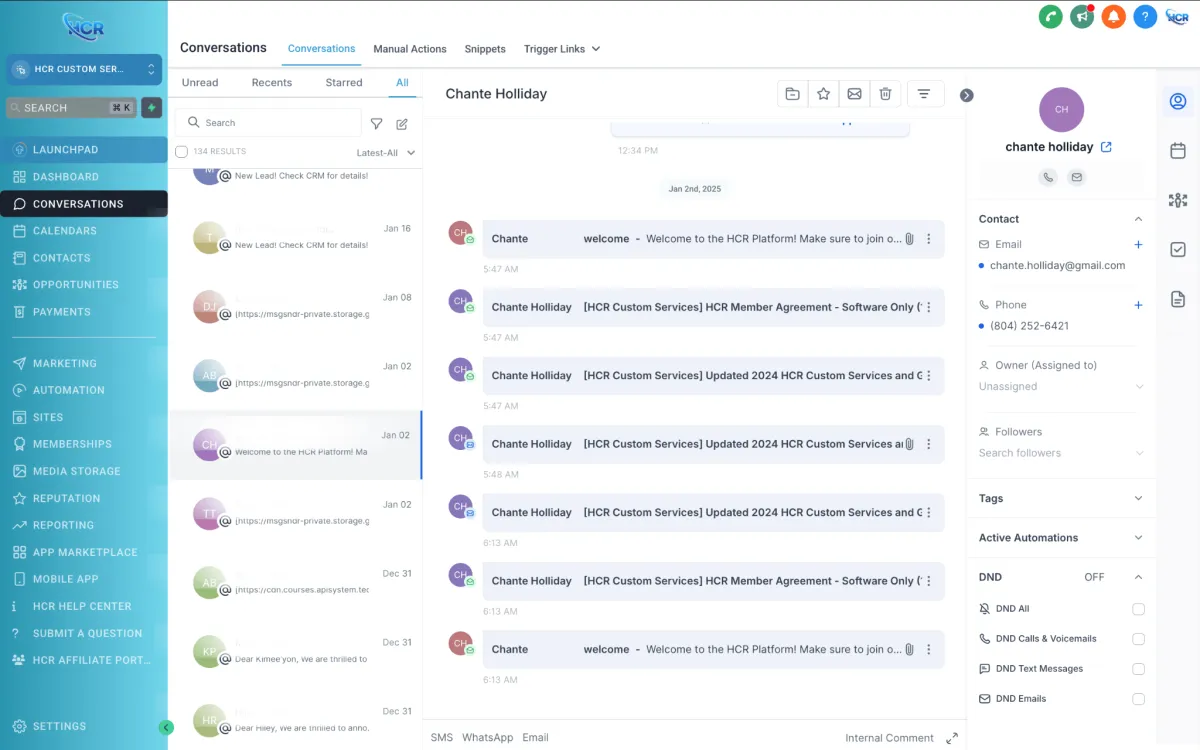Click the conversation search field
Viewport: 1200px width, 750px height.
pyautogui.click(x=268, y=123)
